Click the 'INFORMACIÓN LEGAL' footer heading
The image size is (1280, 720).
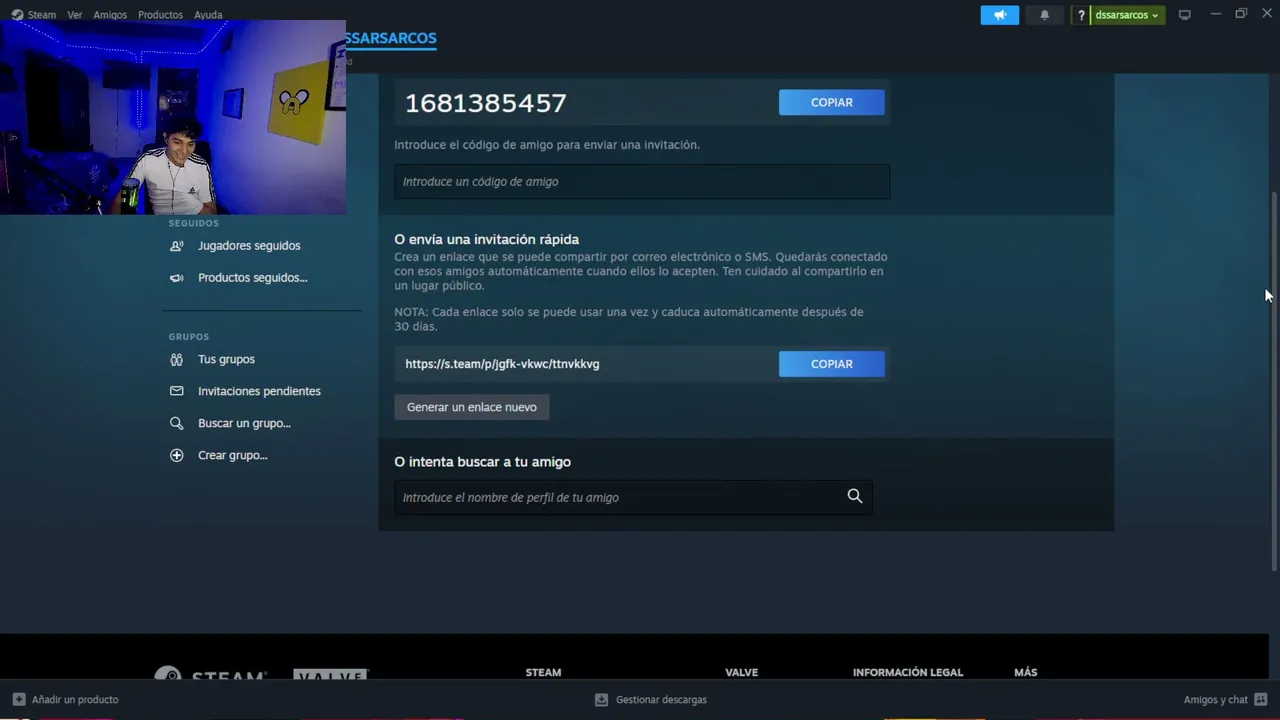(908, 673)
